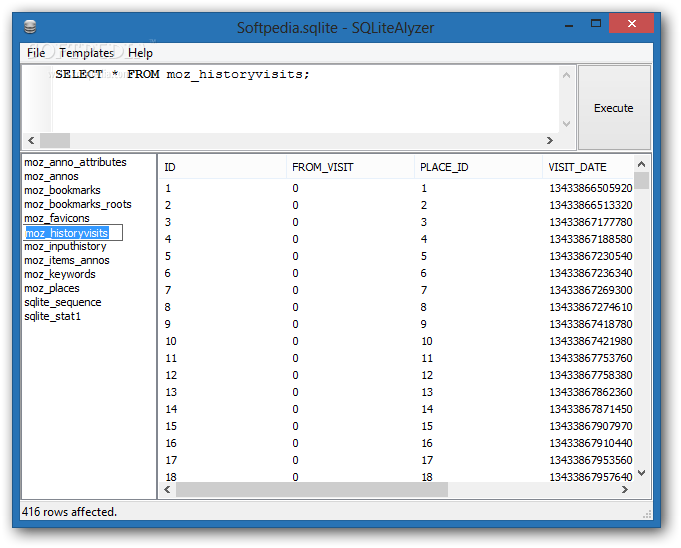Viewport: 681px width, 548px height.
Task: Click the '416 rows affected.' status text
Action: pos(69,512)
